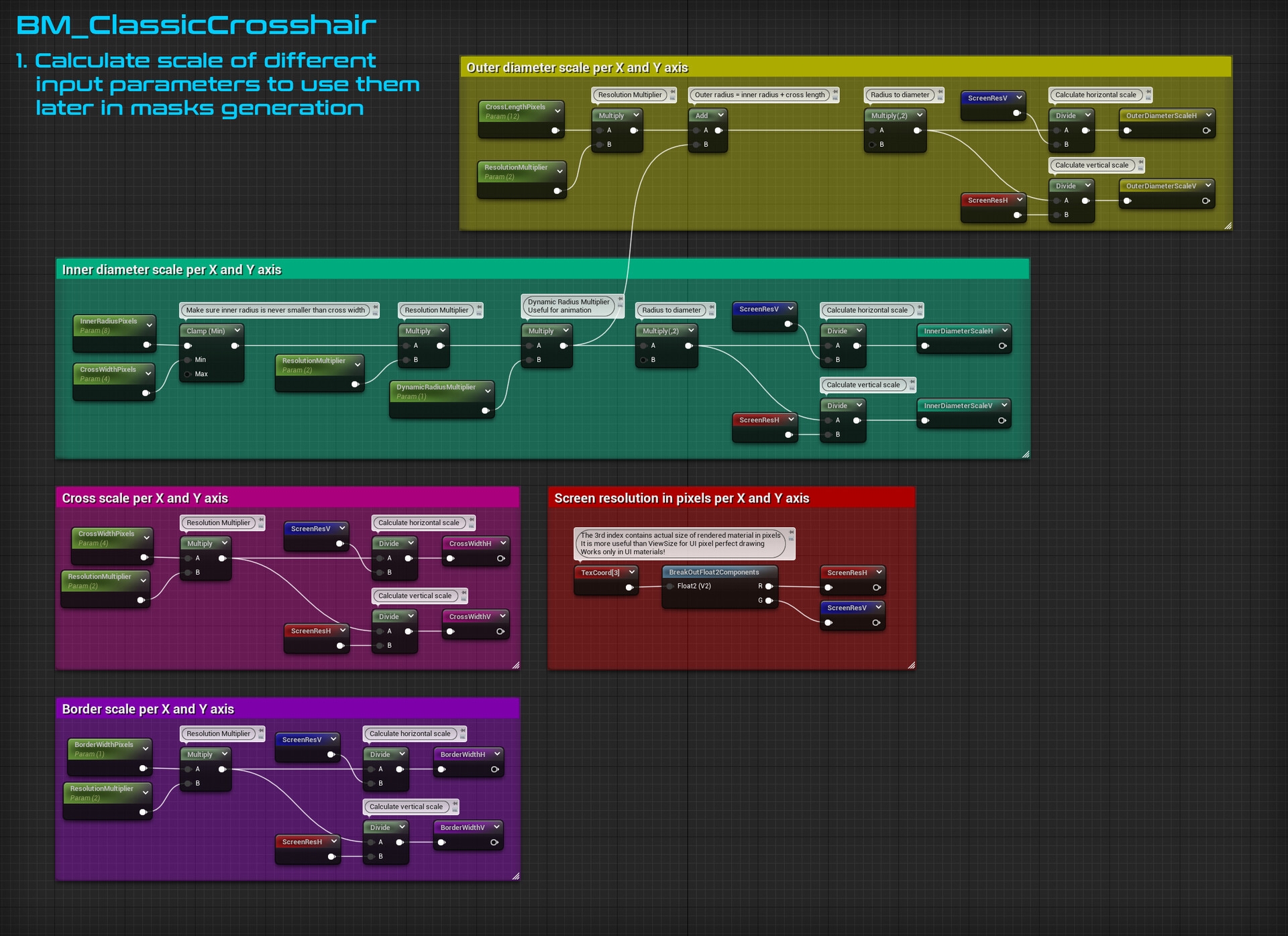Click the R output pin on BreakOutFloat2Components
The image size is (1288, 936).
coord(769,586)
